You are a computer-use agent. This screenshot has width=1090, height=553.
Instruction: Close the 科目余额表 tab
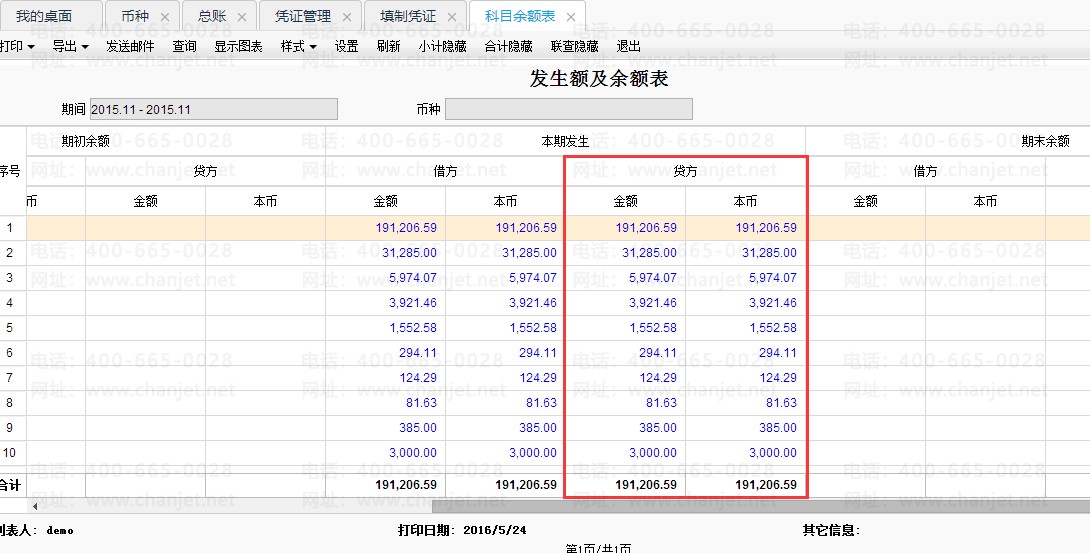(x=571, y=17)
